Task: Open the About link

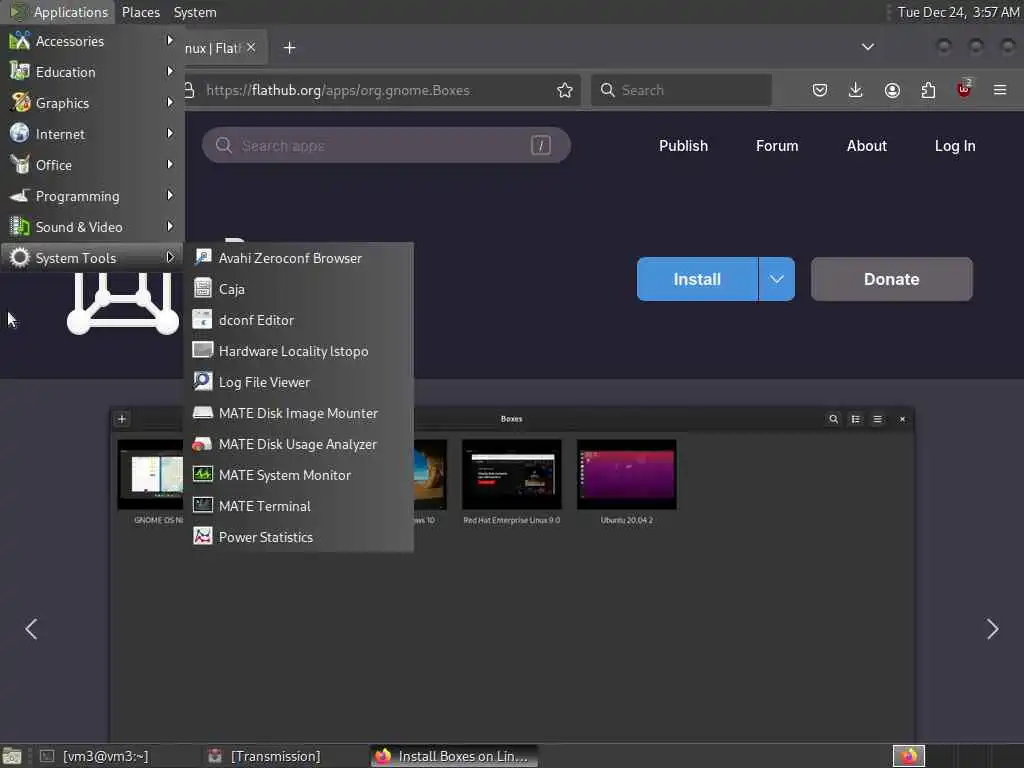Action: pos(867,146)
